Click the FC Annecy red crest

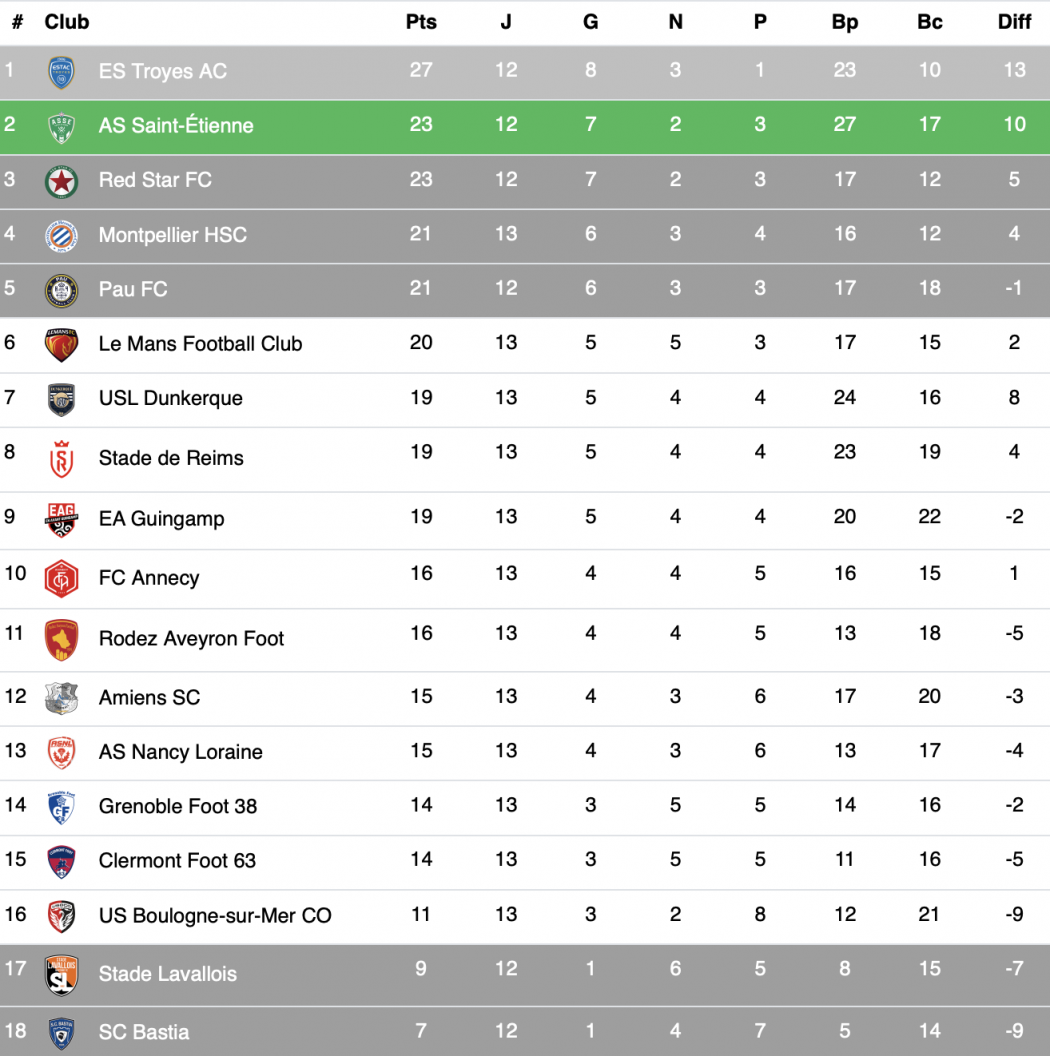tap(62, 578)
